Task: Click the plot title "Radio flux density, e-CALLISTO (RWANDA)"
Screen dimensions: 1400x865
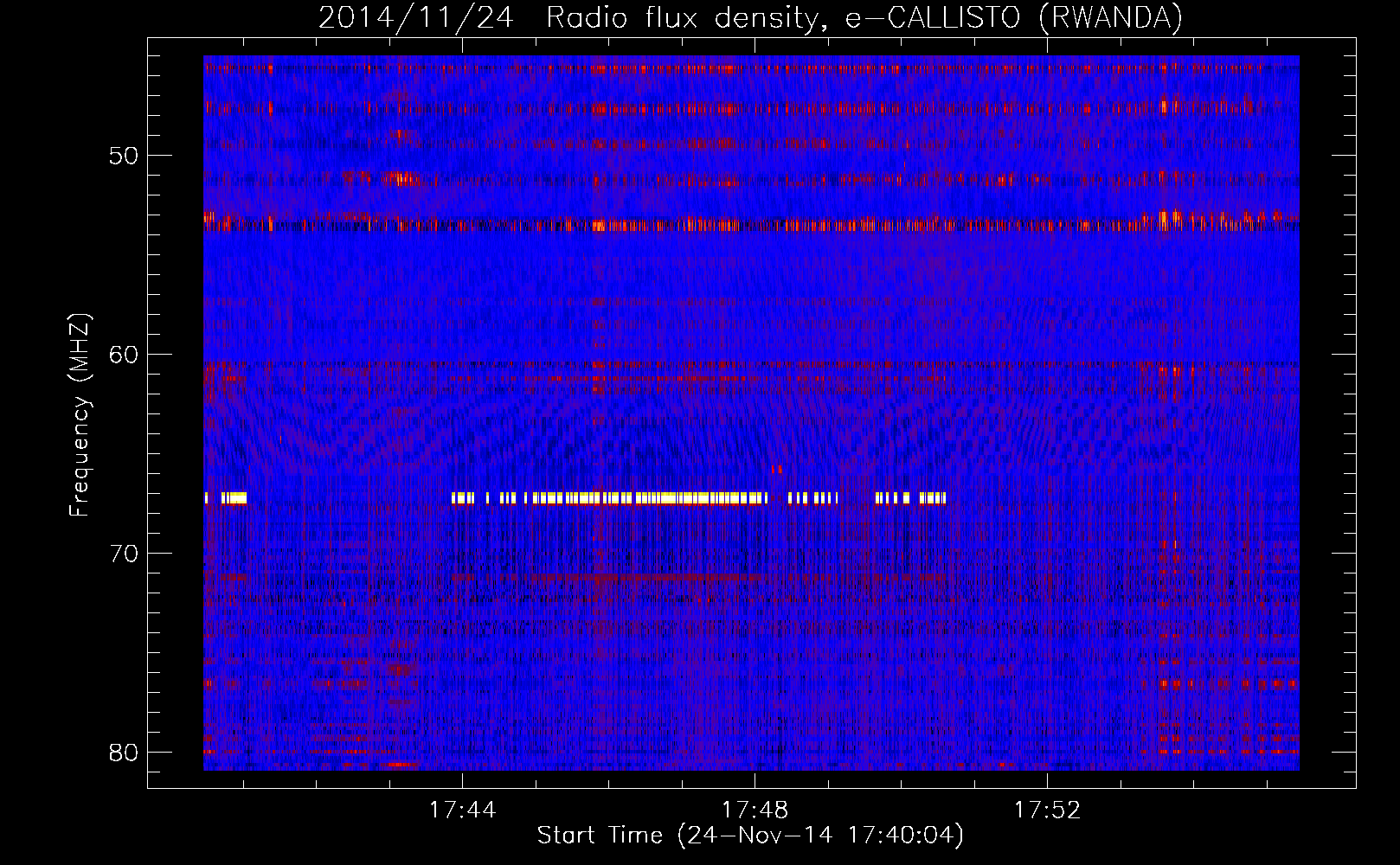Action: (864, 18)
